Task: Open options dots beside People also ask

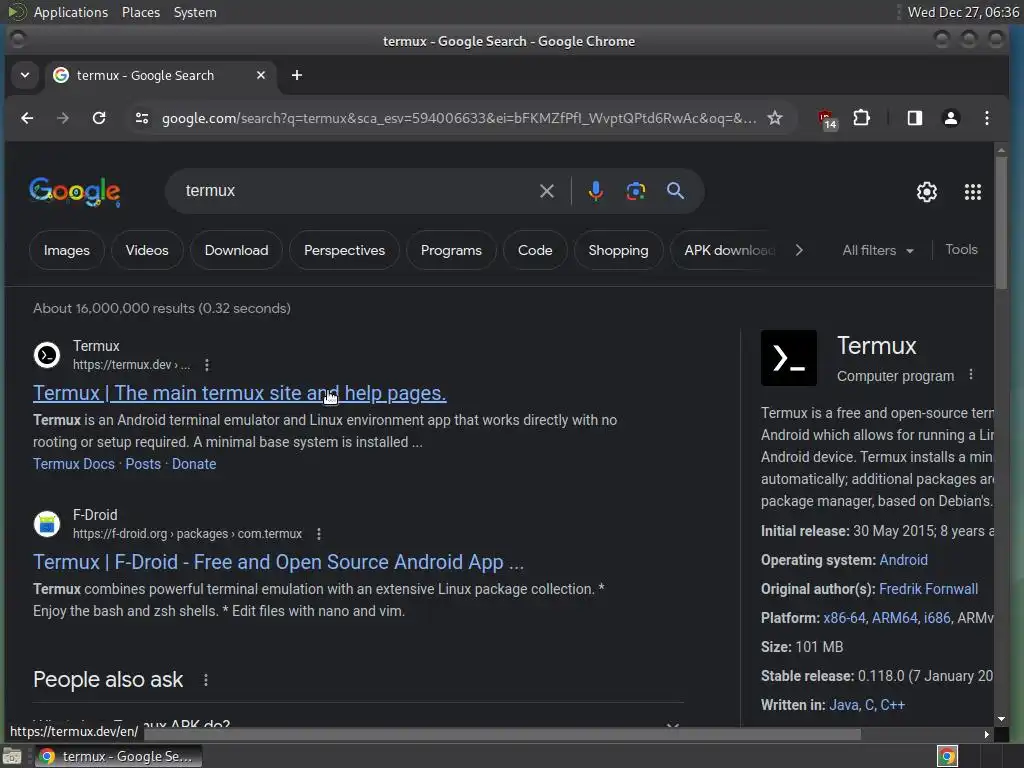Action: [x=206, y=680]
